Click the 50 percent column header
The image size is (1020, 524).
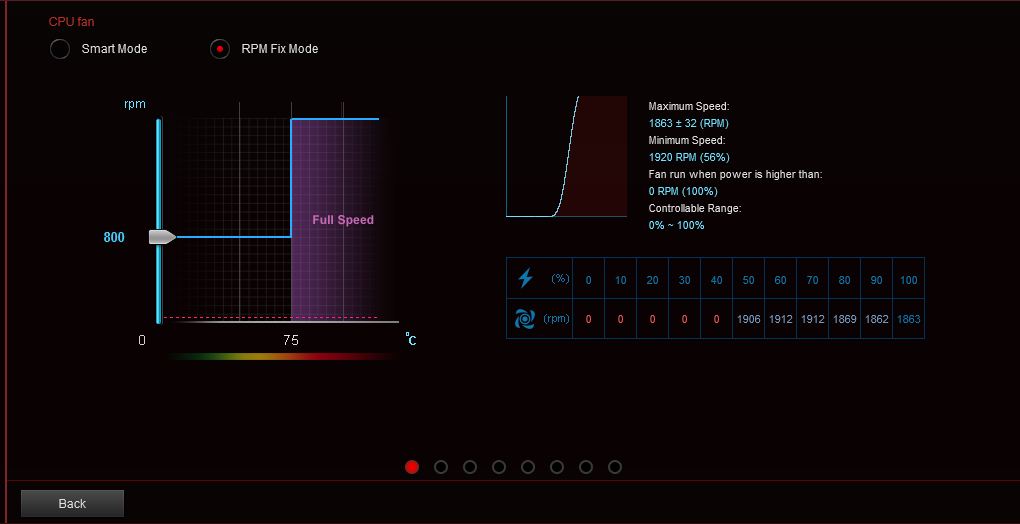[749, 280]
